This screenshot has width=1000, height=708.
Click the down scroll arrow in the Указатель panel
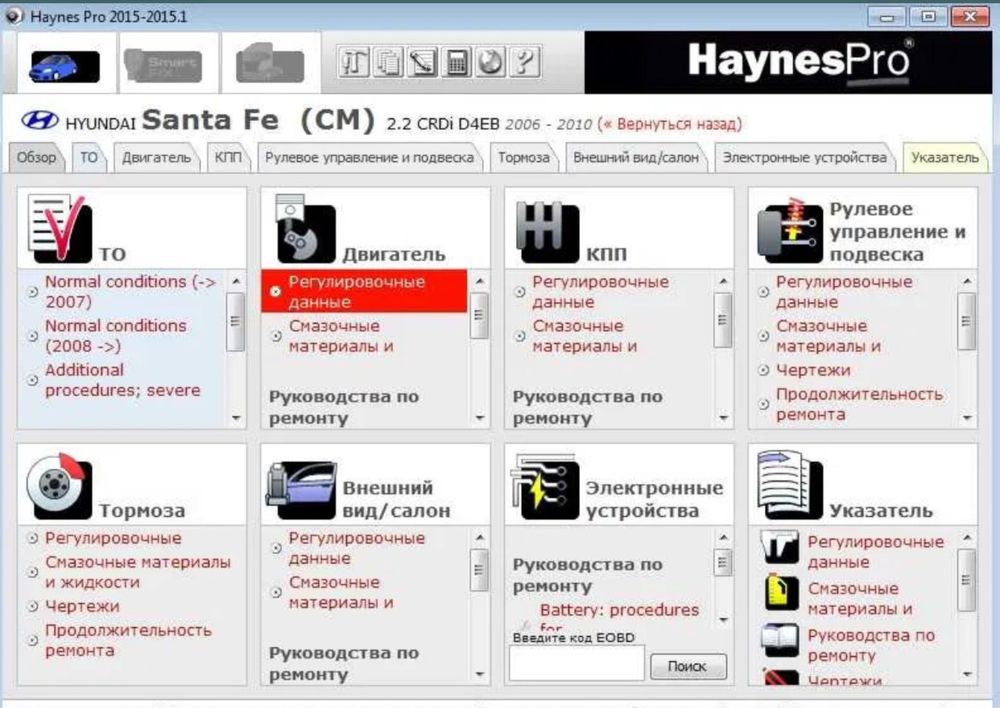967,674
